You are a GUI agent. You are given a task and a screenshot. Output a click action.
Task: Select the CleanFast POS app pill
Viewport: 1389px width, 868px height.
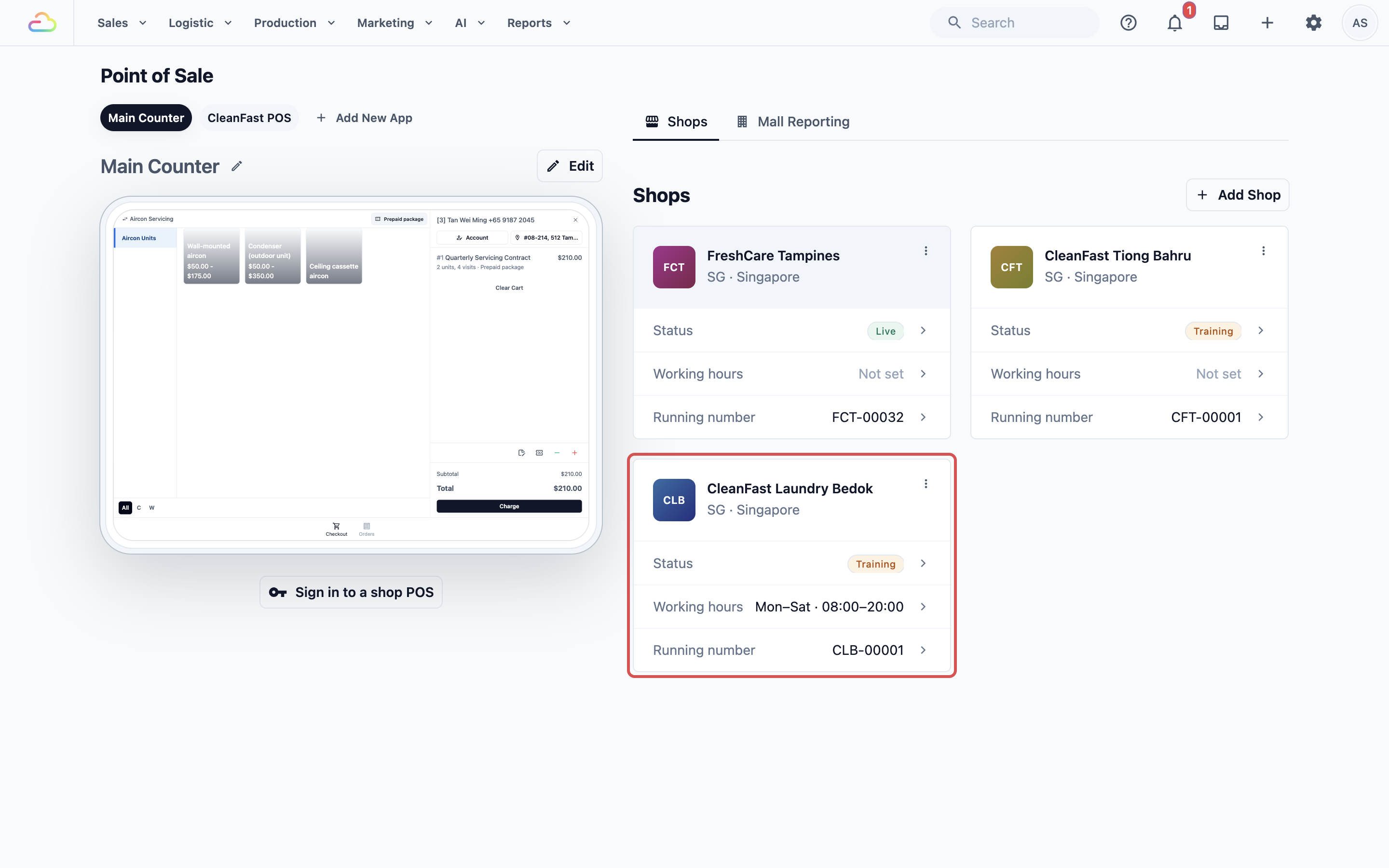click(x=249, y=118)
